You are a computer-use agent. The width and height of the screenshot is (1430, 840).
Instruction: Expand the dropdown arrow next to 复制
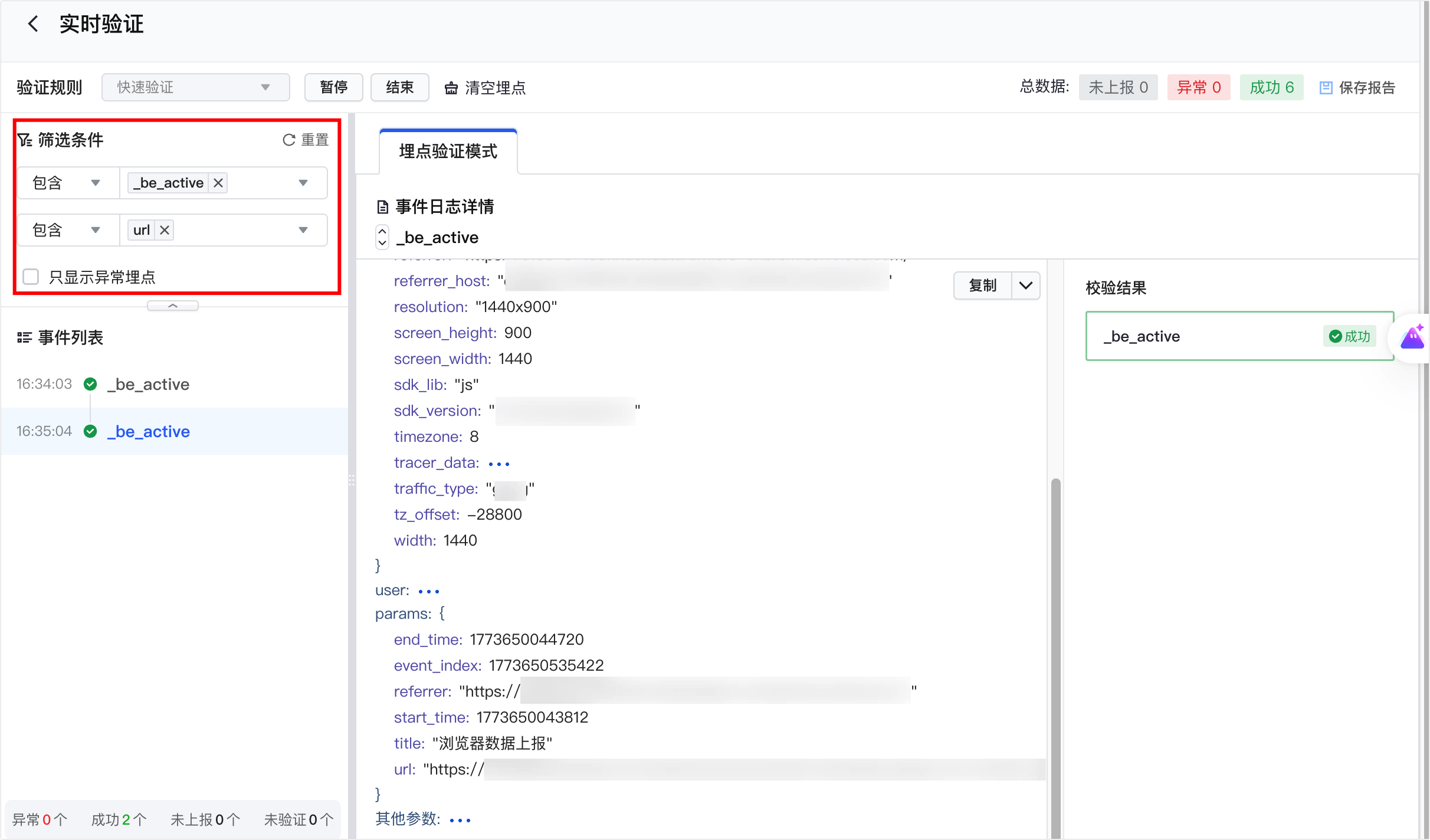tap(1026, 286)
